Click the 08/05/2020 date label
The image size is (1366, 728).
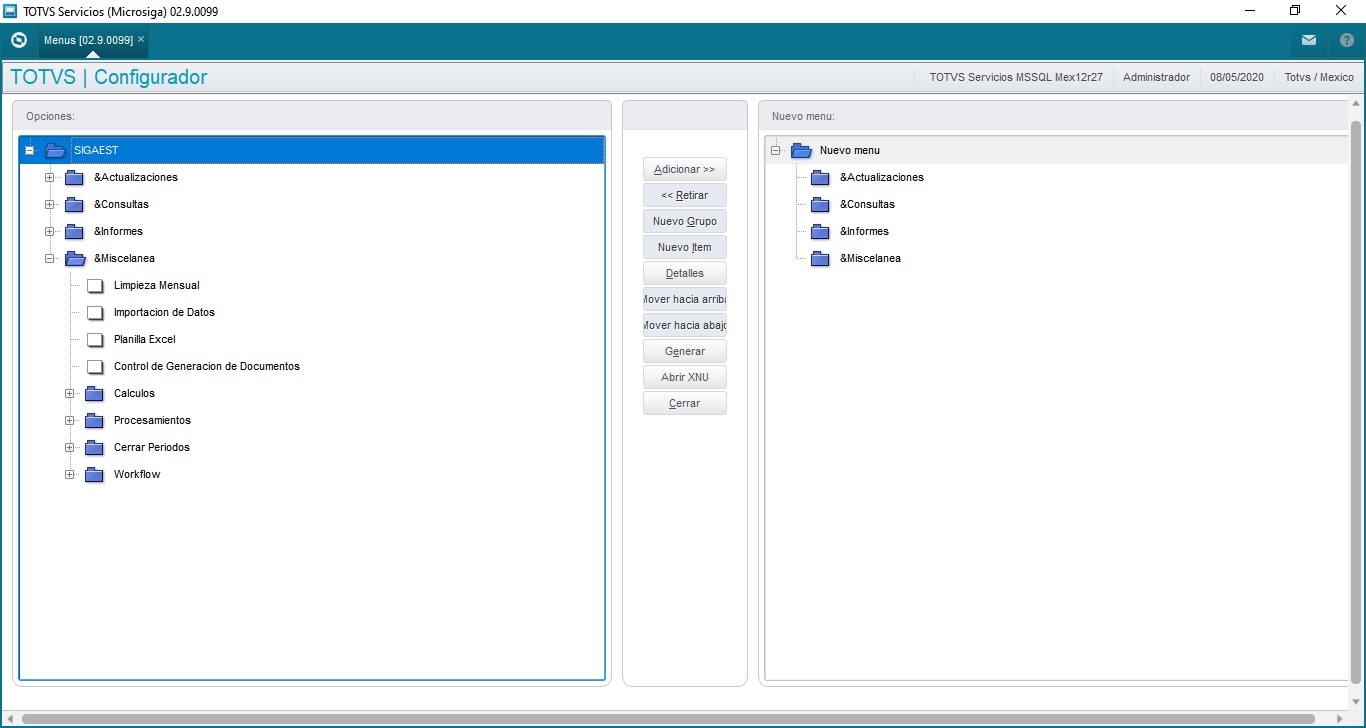click(x=1237, y=77)
